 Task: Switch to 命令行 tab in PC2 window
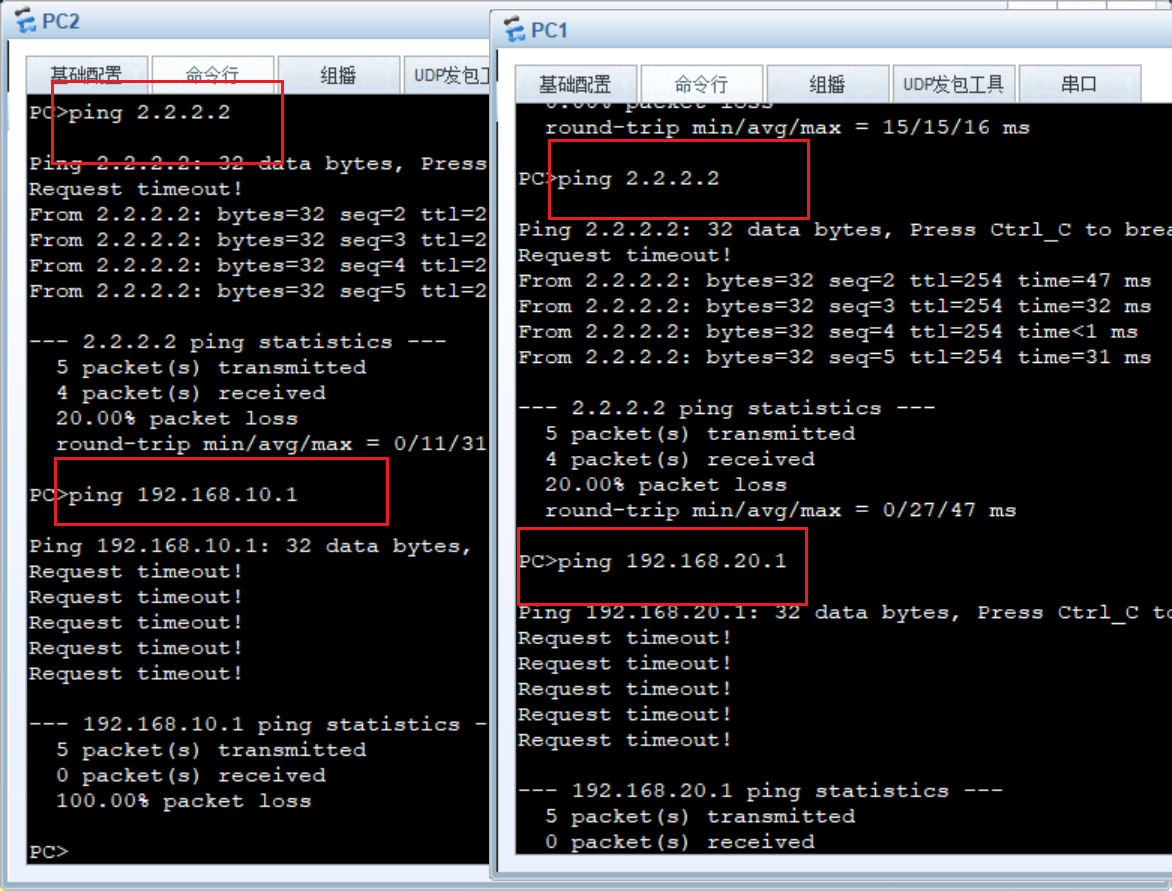point(212,75)
